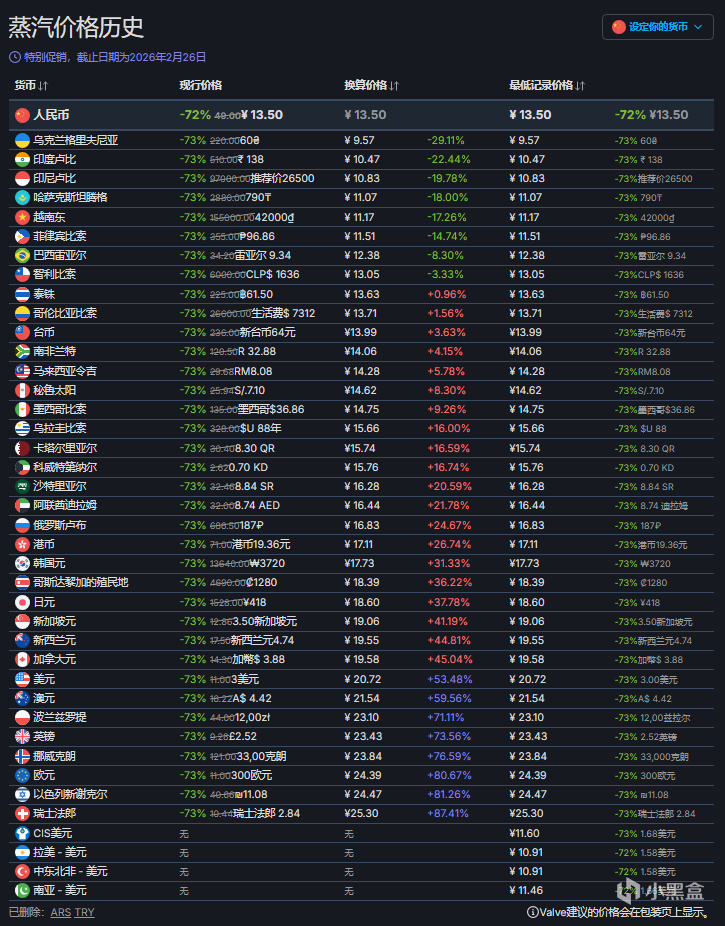Sort by the 最低记录价格 column header

pyautogui.click(x=547, y=86)
